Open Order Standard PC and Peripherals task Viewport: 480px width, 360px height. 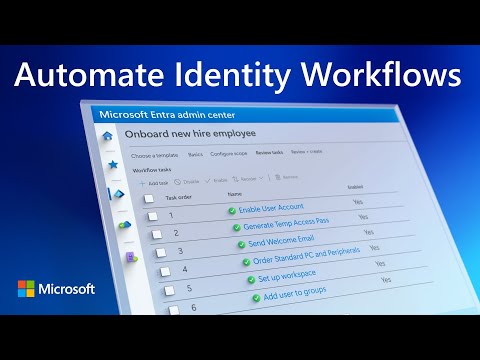pos(306,256)
